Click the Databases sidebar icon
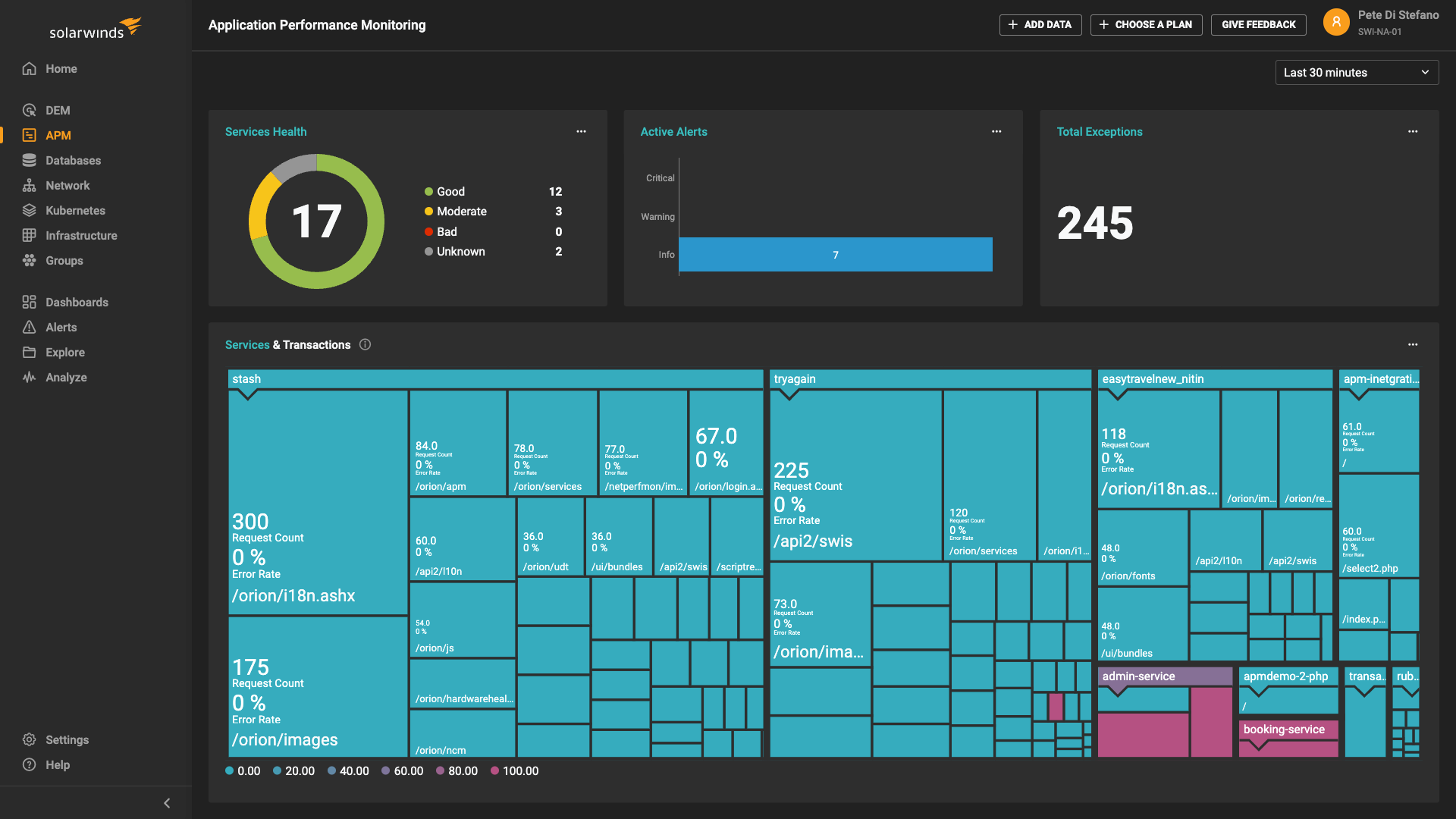1456x819 pixels. coord(29,160)
